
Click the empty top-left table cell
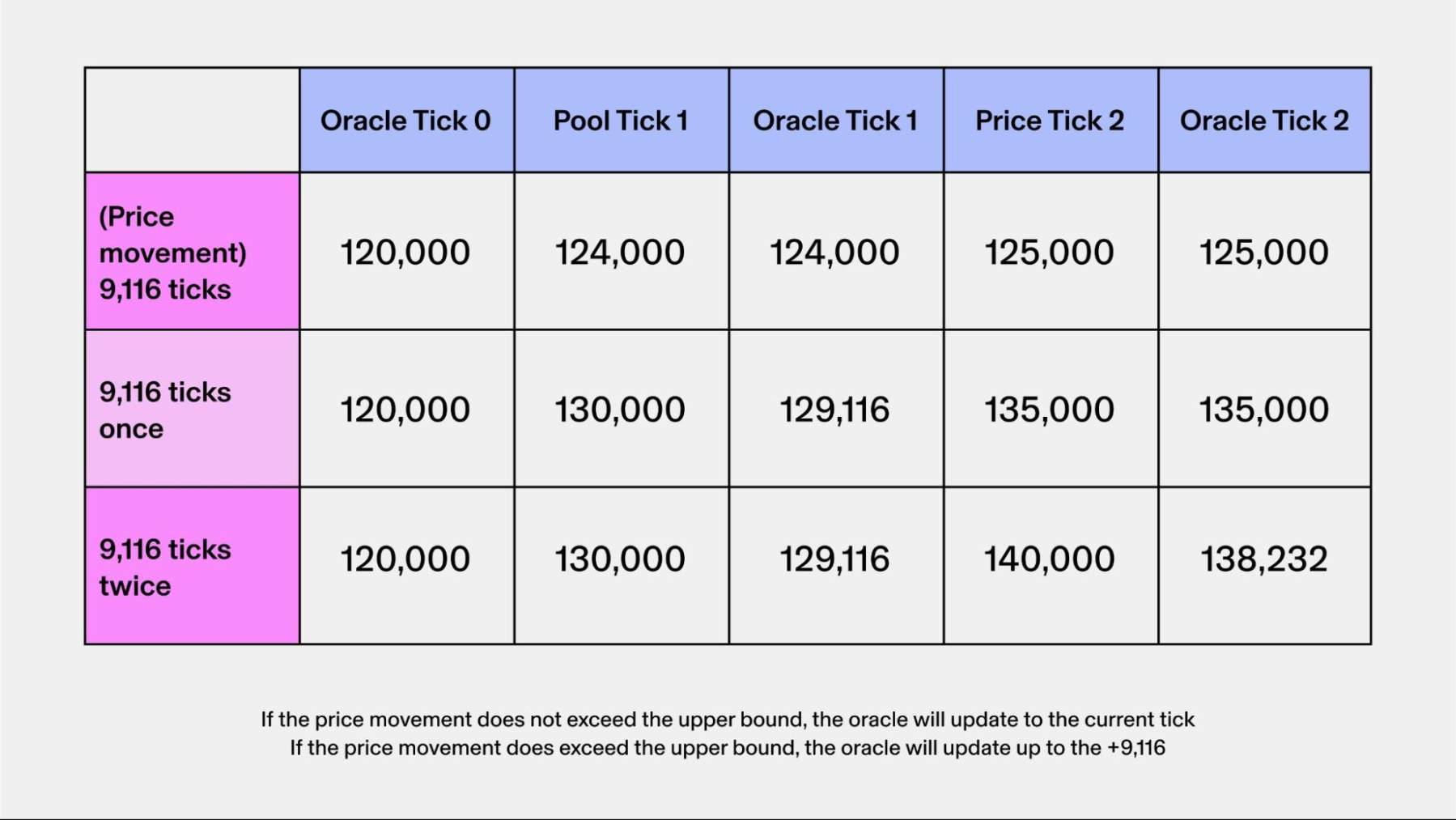pyautogui.click(x=192, y=120)
